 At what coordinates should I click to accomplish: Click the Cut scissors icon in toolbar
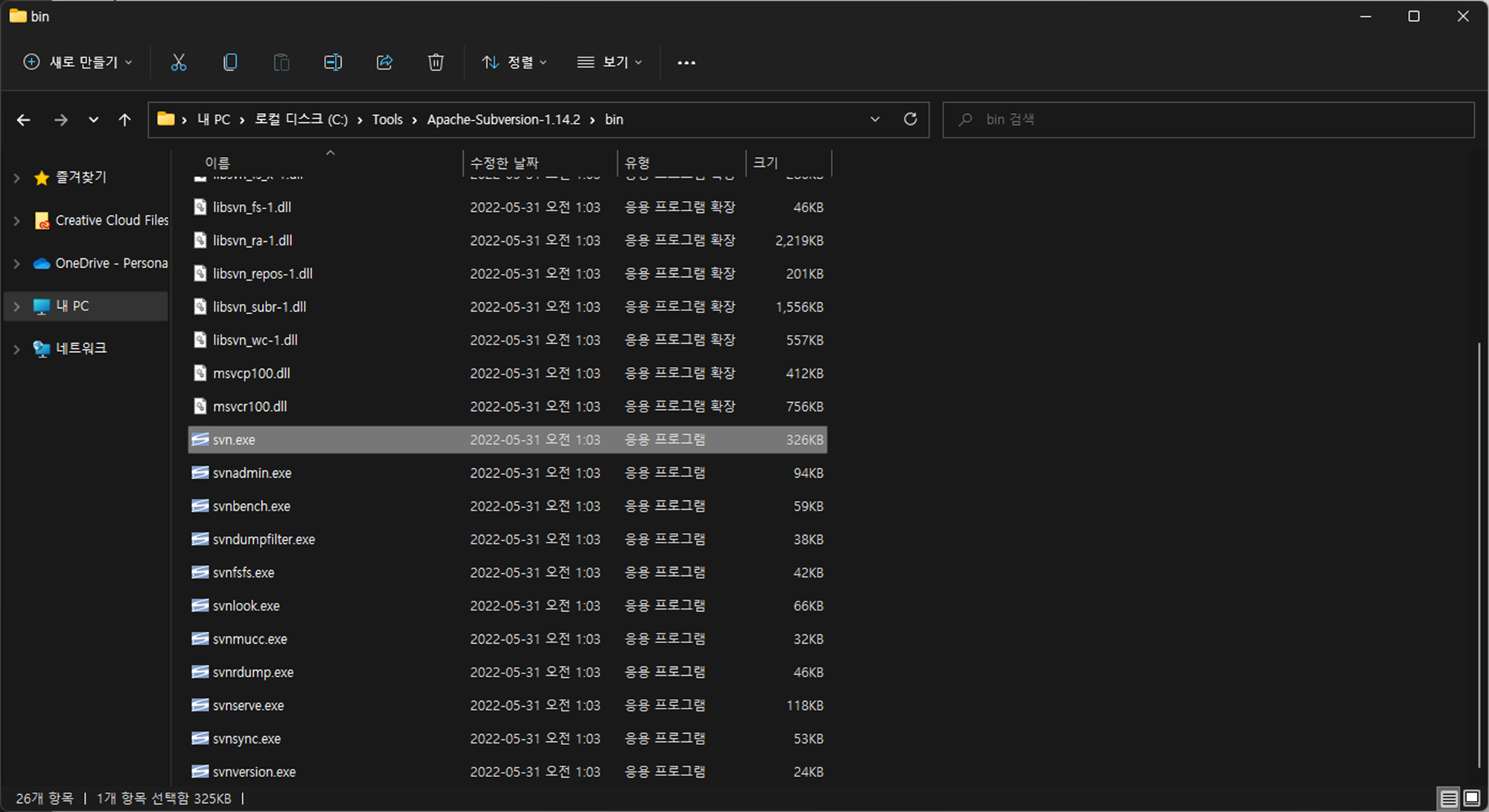click(179, 63)
